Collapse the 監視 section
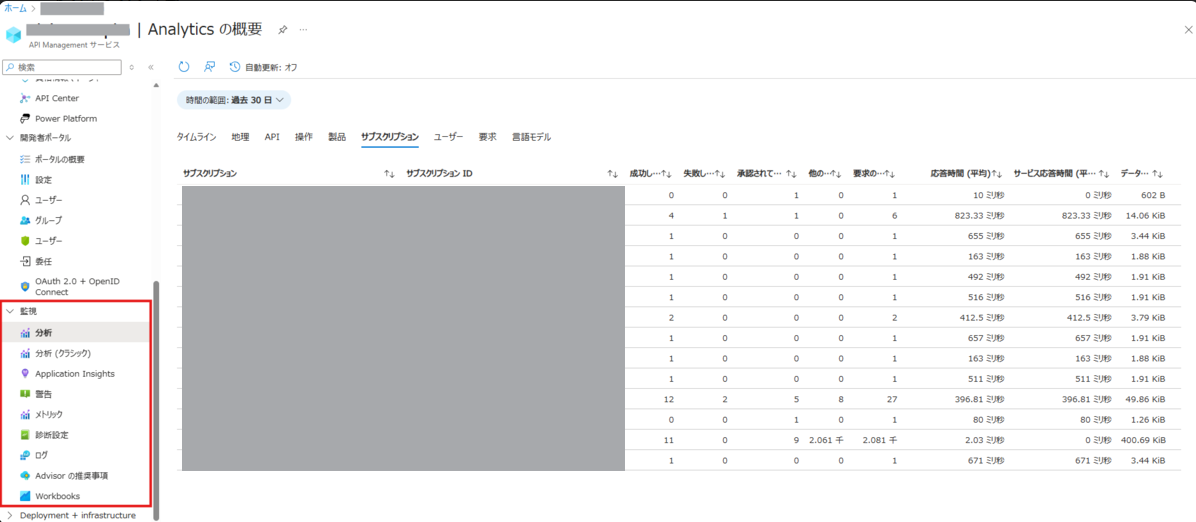1196x522 pixels. pos(10,311)
